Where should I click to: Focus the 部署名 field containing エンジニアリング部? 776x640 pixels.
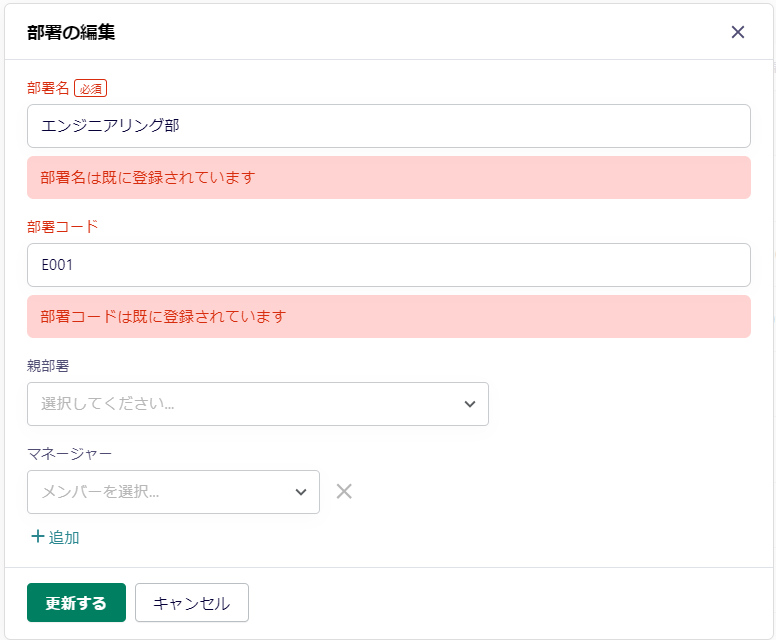pos(388,126)
